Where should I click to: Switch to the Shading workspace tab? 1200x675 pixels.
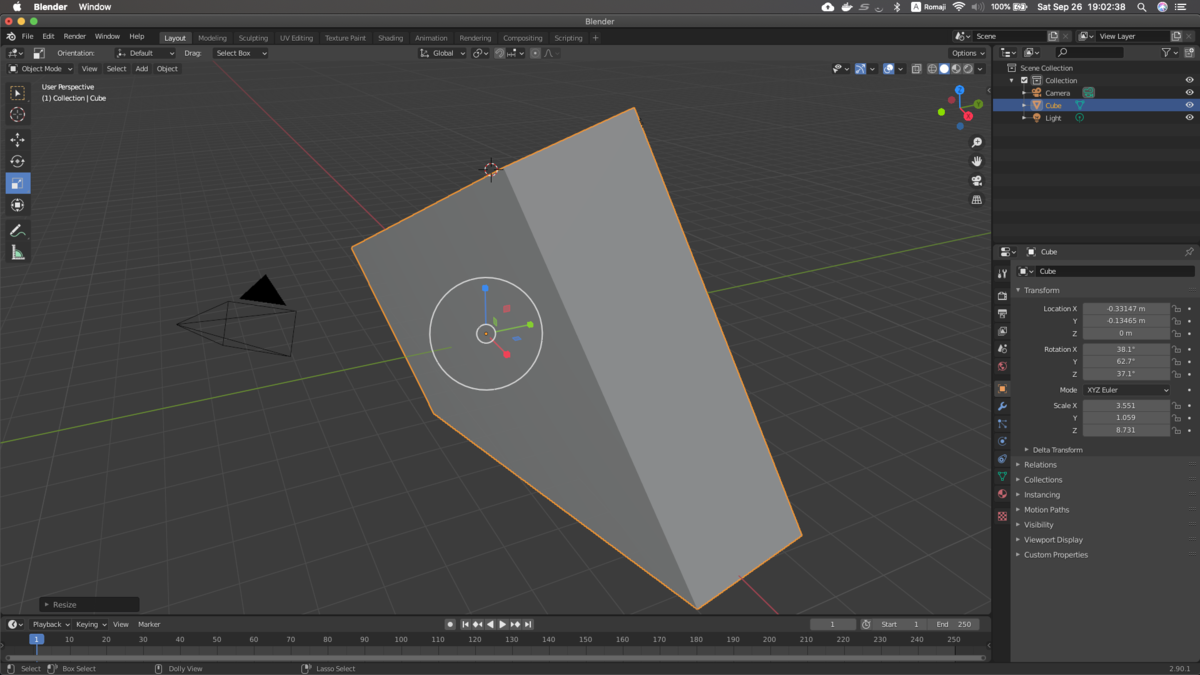click(x=390, y=38)
